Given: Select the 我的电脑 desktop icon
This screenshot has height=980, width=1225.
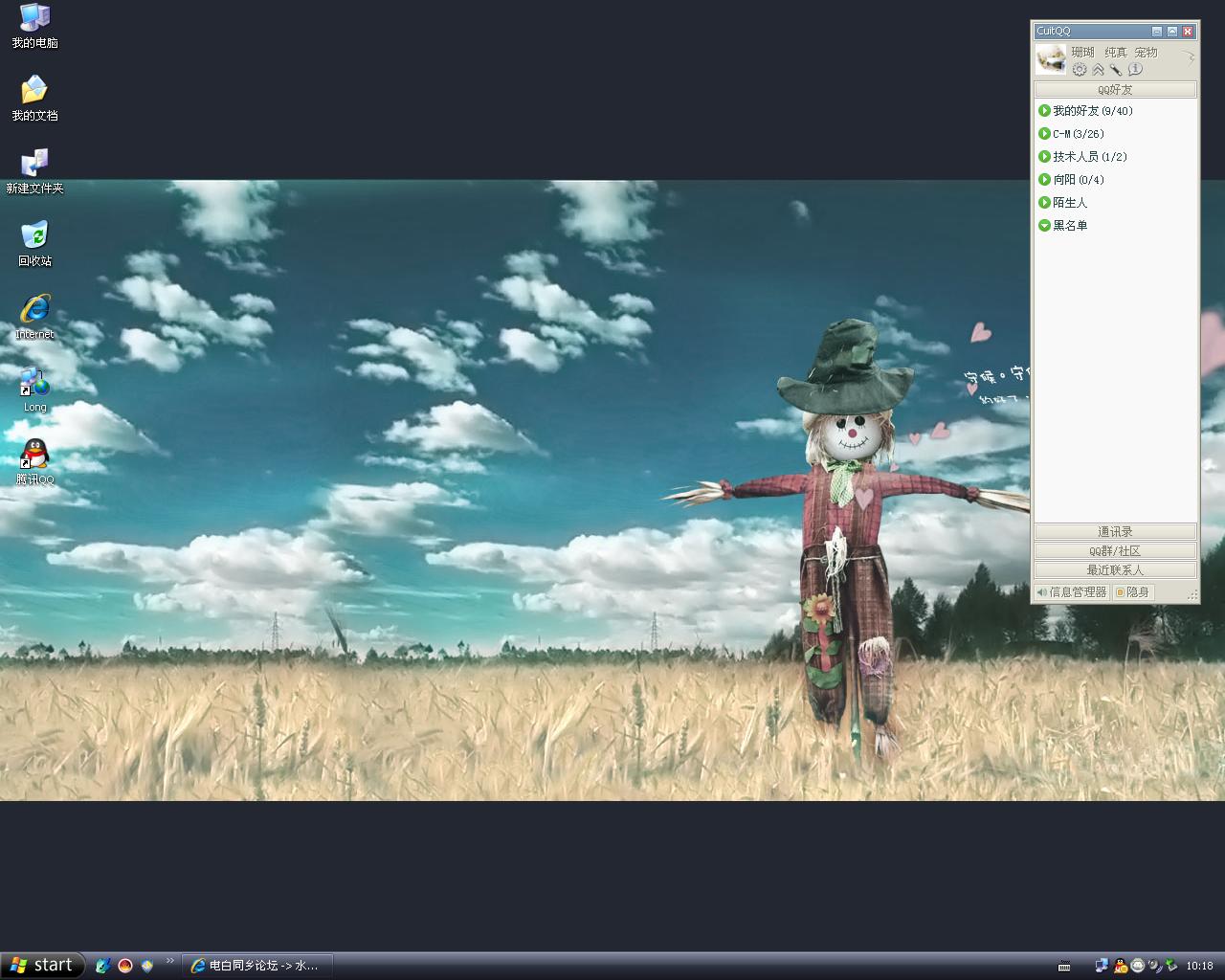Looking at the screenshot, I should [34, 19].
